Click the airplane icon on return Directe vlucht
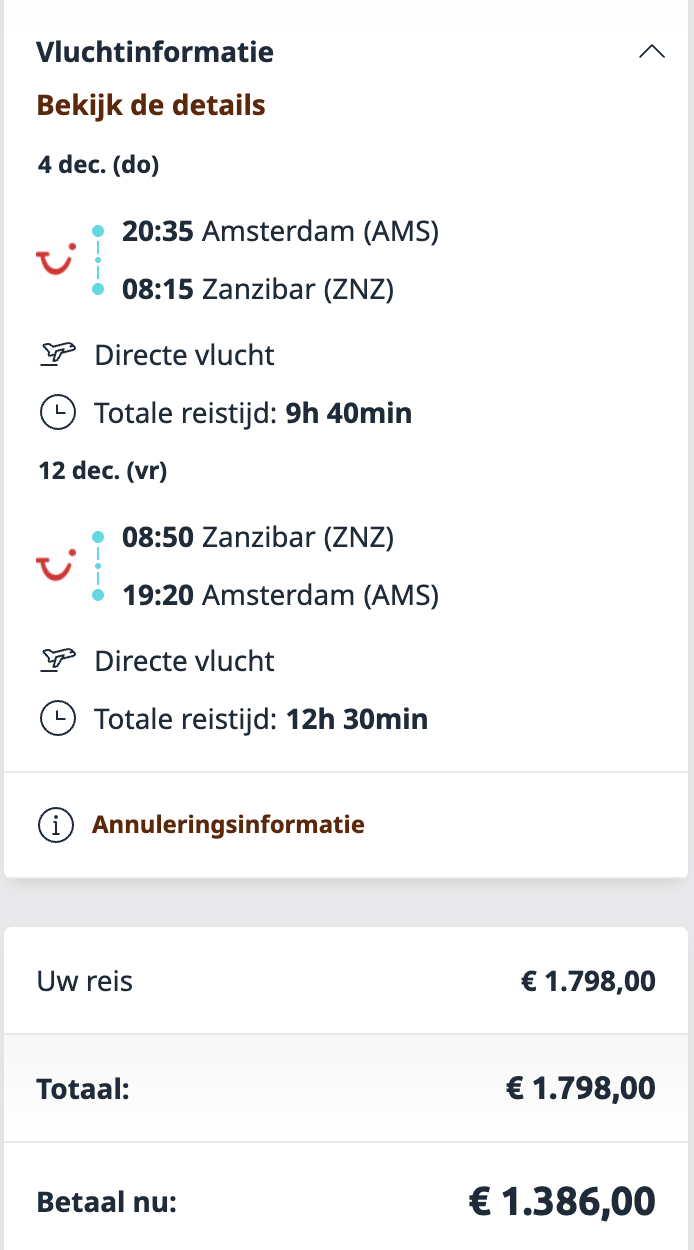The height and width of the screenshot is (1250, 694). click(x=60, y=660)
